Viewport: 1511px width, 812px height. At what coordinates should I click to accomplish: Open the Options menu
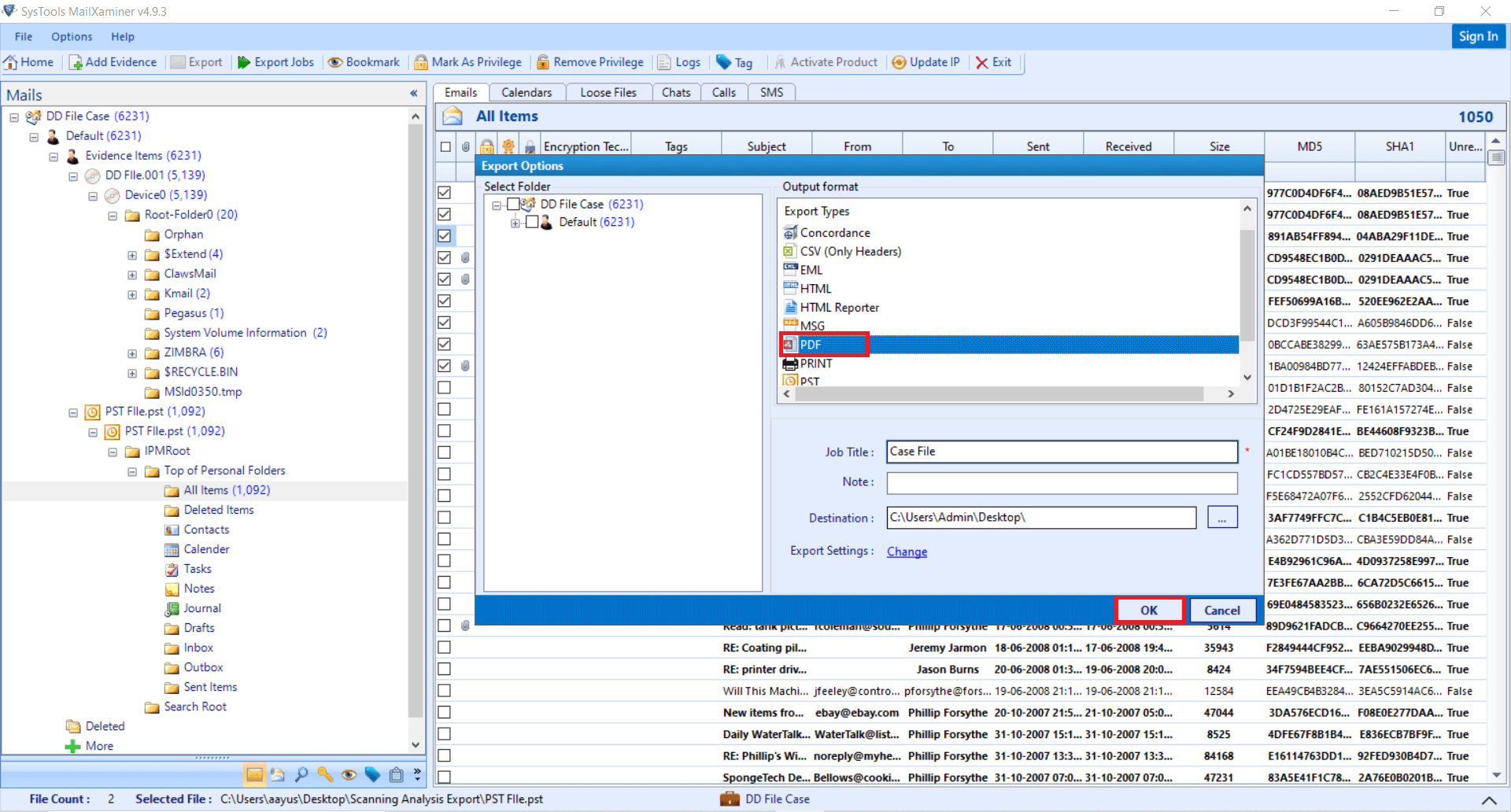(x=72, y=36)
